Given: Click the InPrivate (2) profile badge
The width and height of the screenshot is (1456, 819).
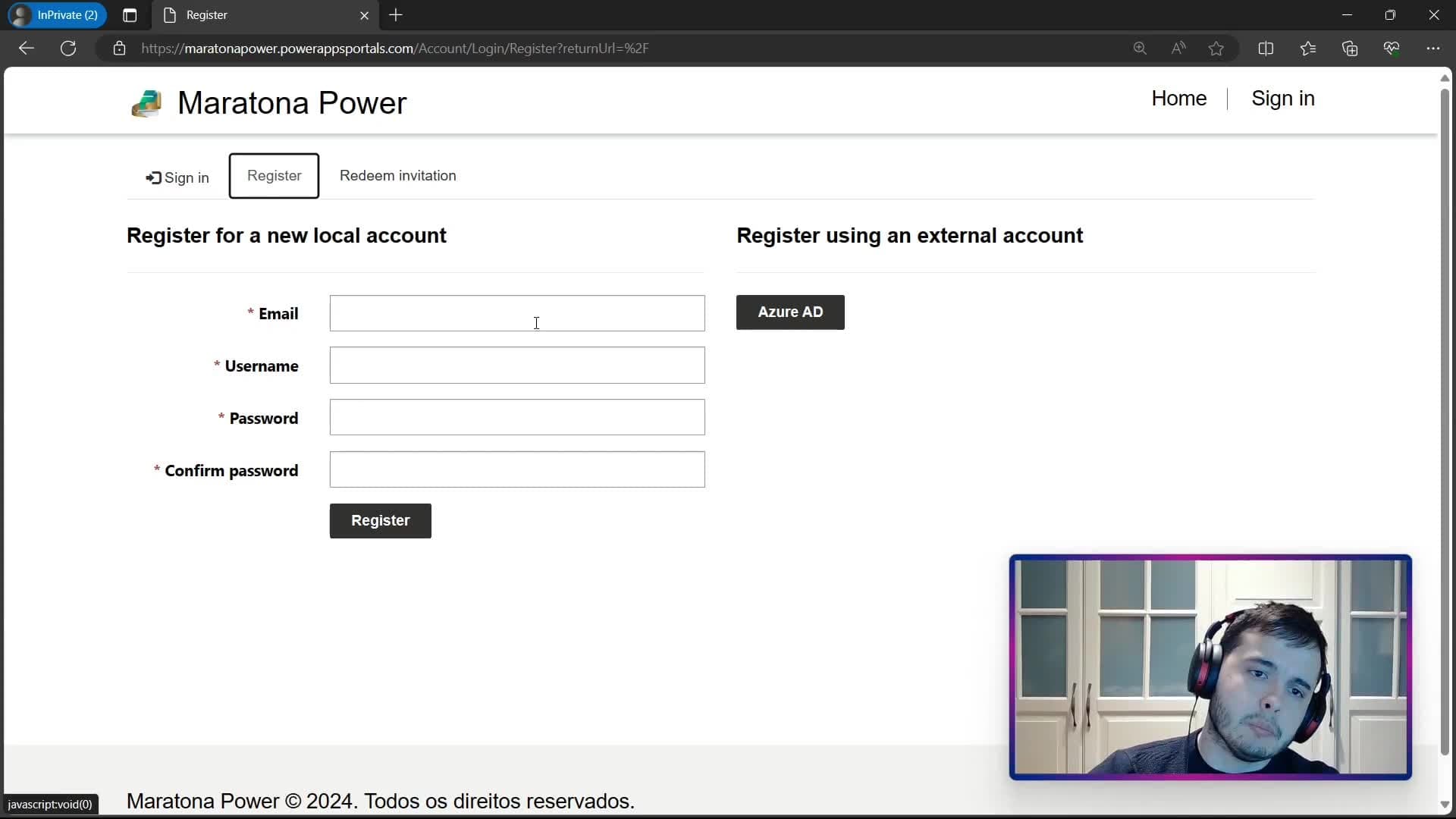Looking at the screenshot, I should click(x=57, y=15).
